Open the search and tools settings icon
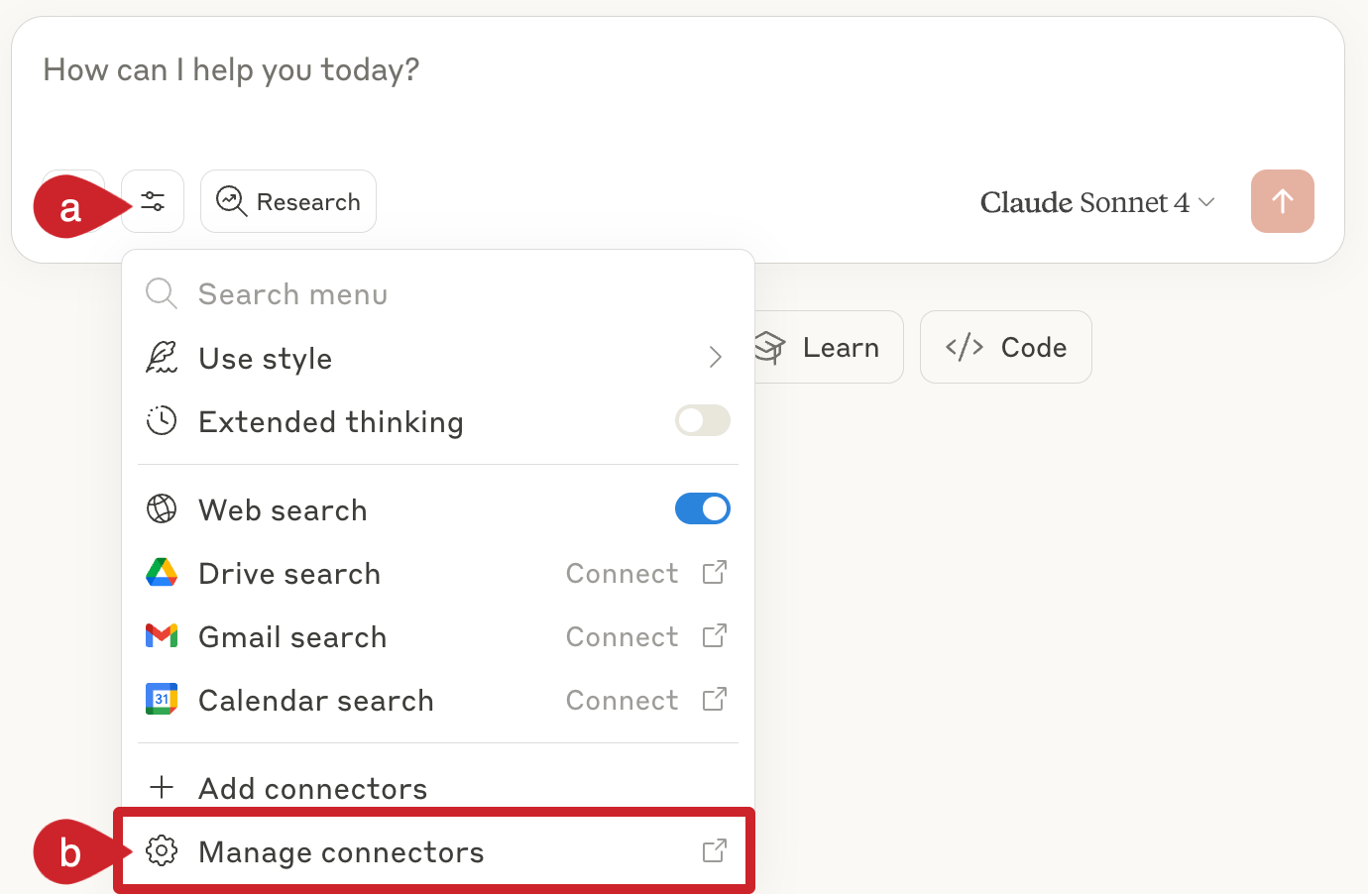The height and width of the screenshot is (896, 1368). (x=153, y=201)
